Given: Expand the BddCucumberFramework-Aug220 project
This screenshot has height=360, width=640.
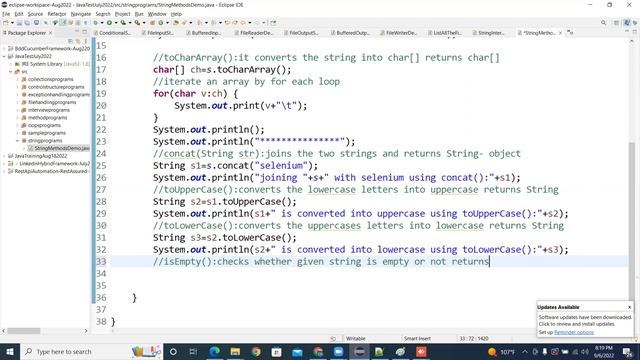Looking at the screenshot, I should pos(4,48).
